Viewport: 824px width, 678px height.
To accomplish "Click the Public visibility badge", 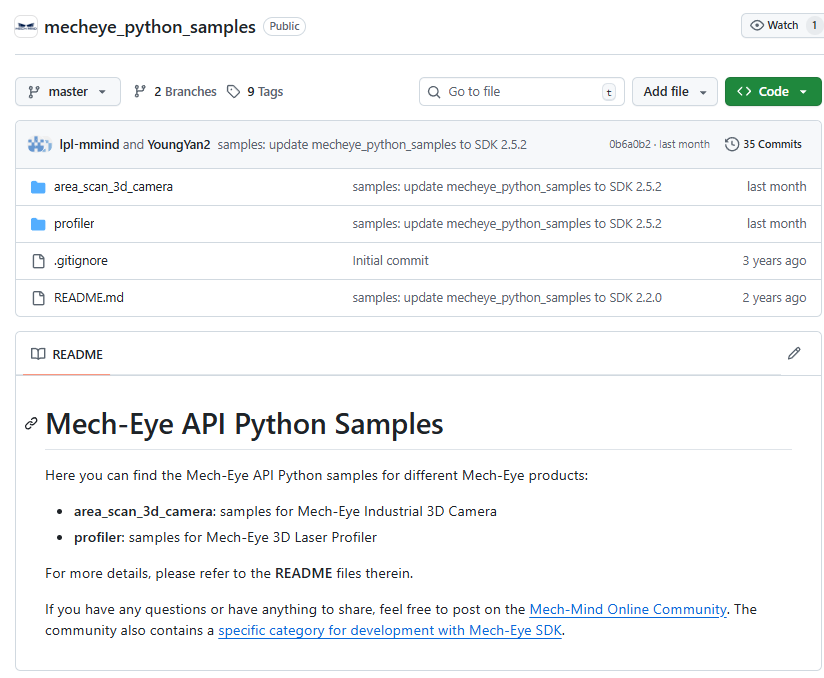I will click(284, 26).
